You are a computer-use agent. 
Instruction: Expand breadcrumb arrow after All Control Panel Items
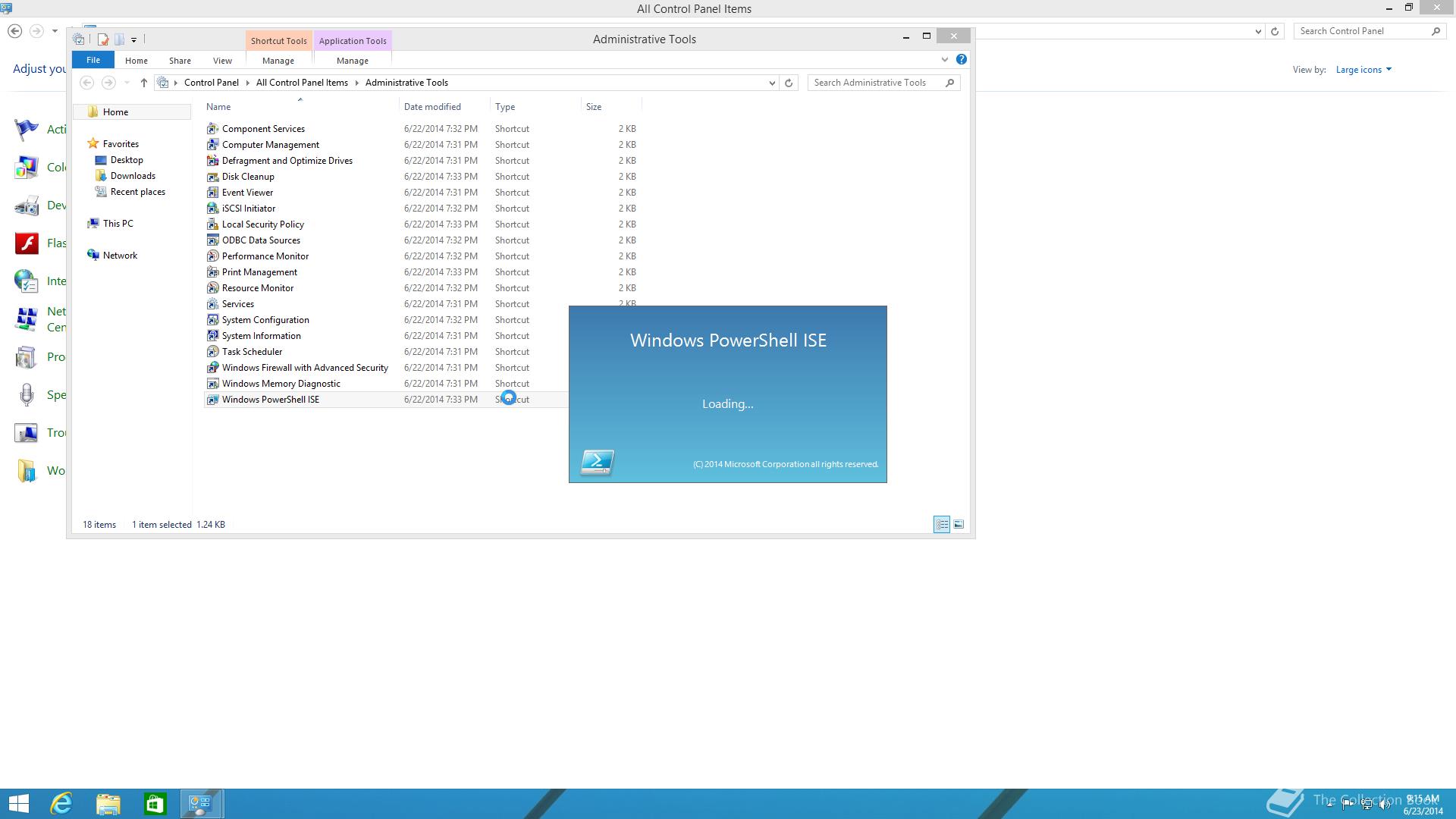[357, 83]
